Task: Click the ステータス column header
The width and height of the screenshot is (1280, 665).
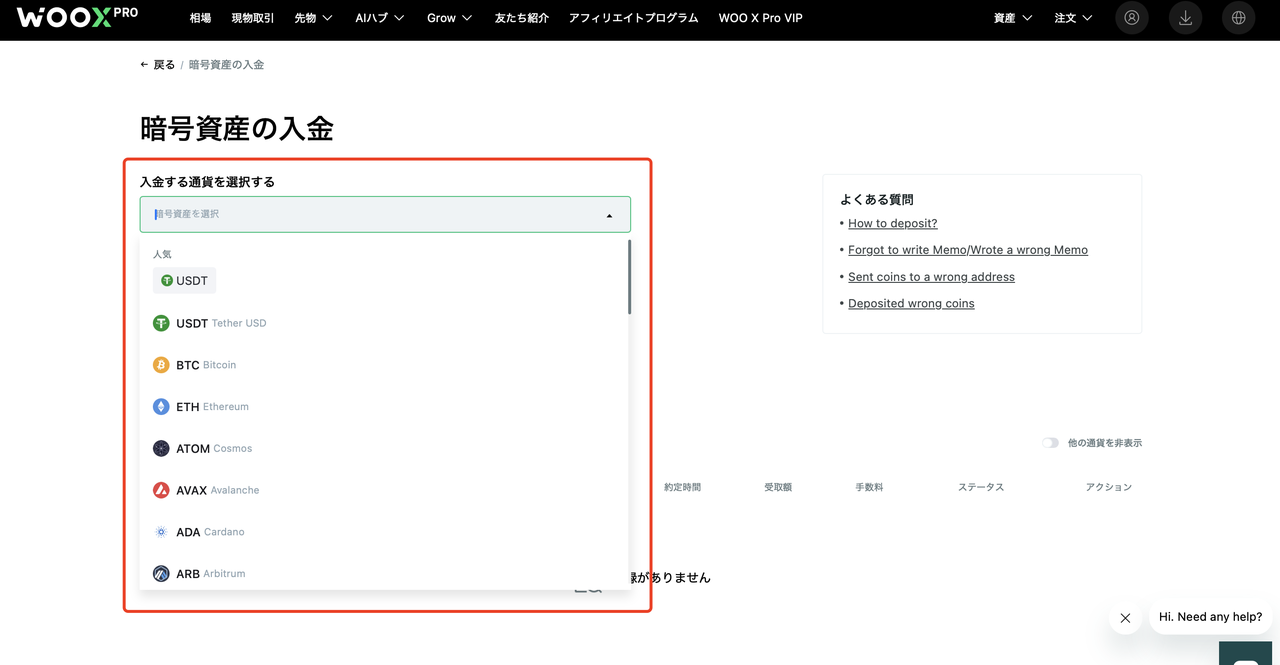Action: point(981,487)
